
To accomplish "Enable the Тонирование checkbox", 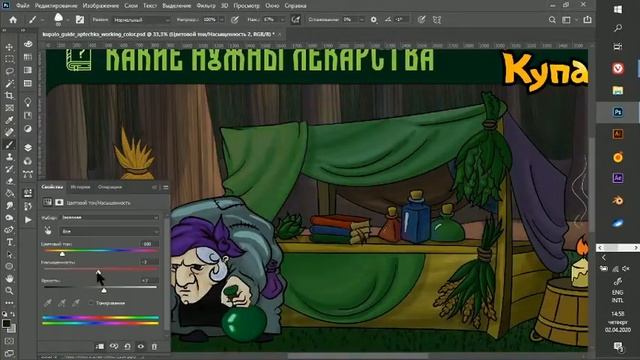I will (x=91, y=303).
